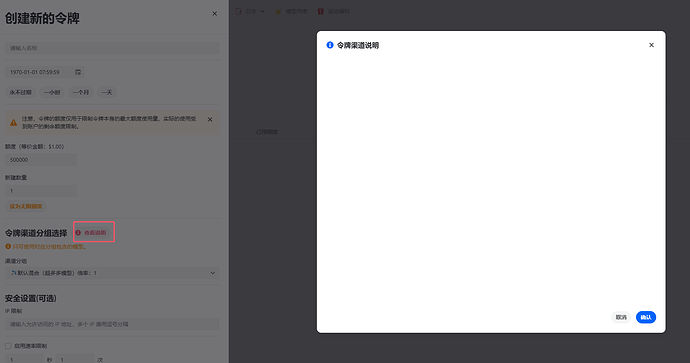The height and width of the screenshot is (363, 690).
Task: Click the blue info icon beside 令牌渠道说明
Action: [x=330, y=45]
